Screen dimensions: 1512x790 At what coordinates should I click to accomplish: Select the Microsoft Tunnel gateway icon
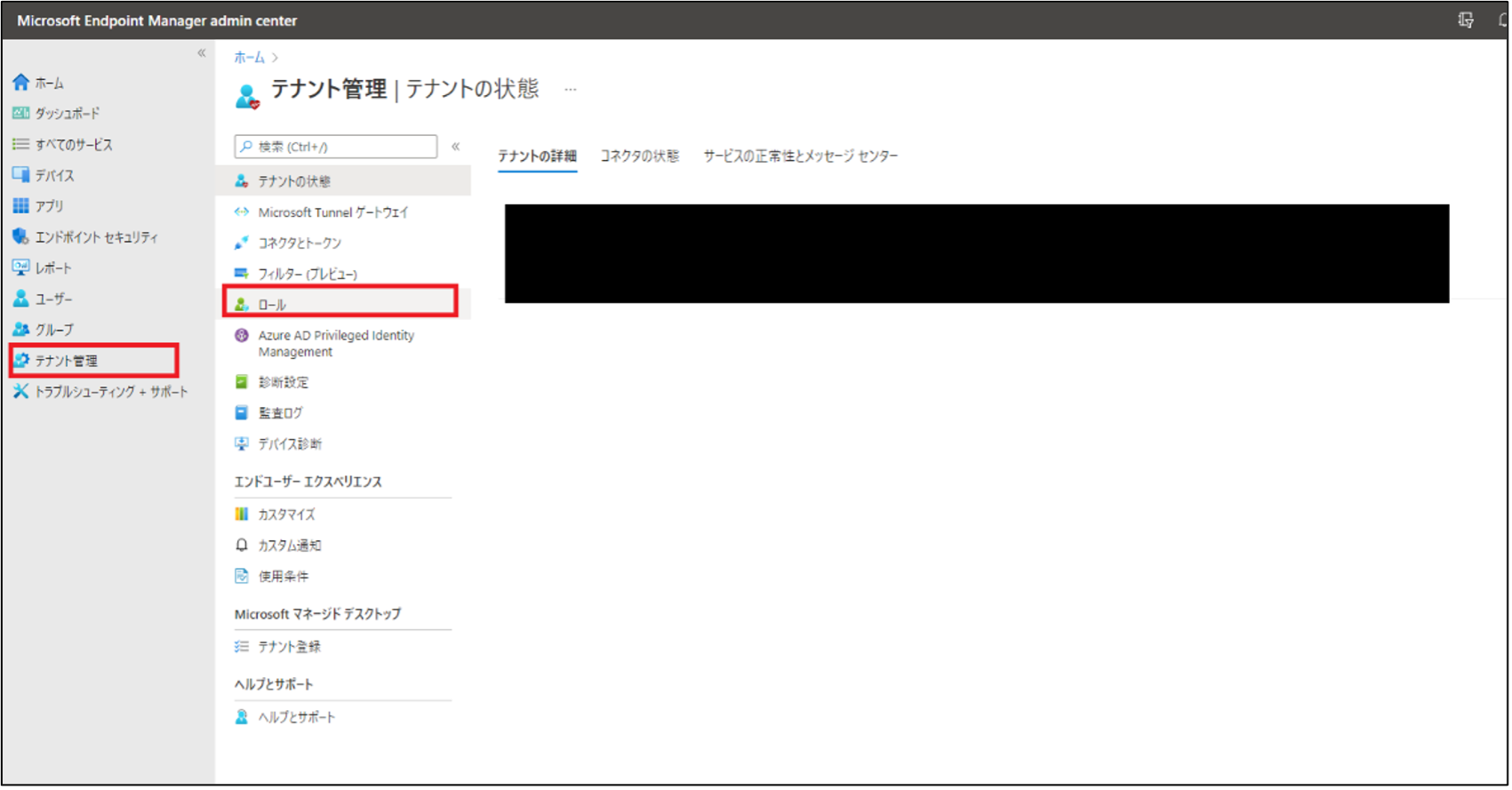point(242,212)
